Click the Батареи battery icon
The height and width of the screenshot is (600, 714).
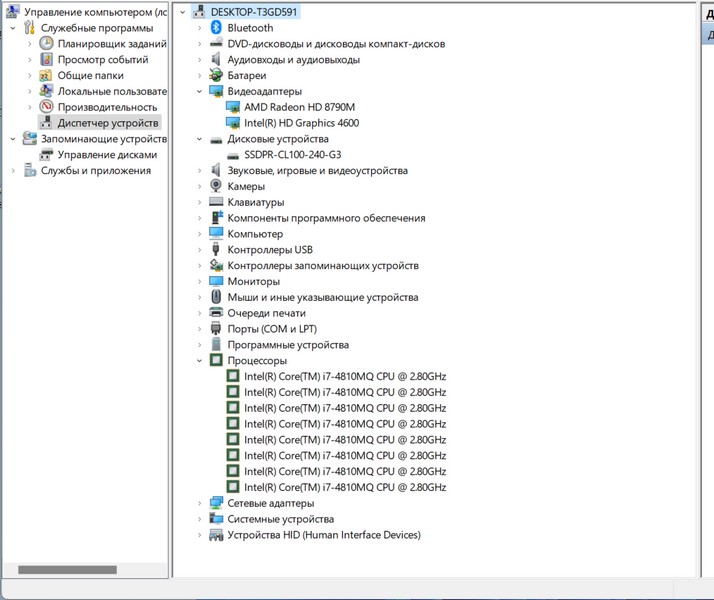(216, 75)
